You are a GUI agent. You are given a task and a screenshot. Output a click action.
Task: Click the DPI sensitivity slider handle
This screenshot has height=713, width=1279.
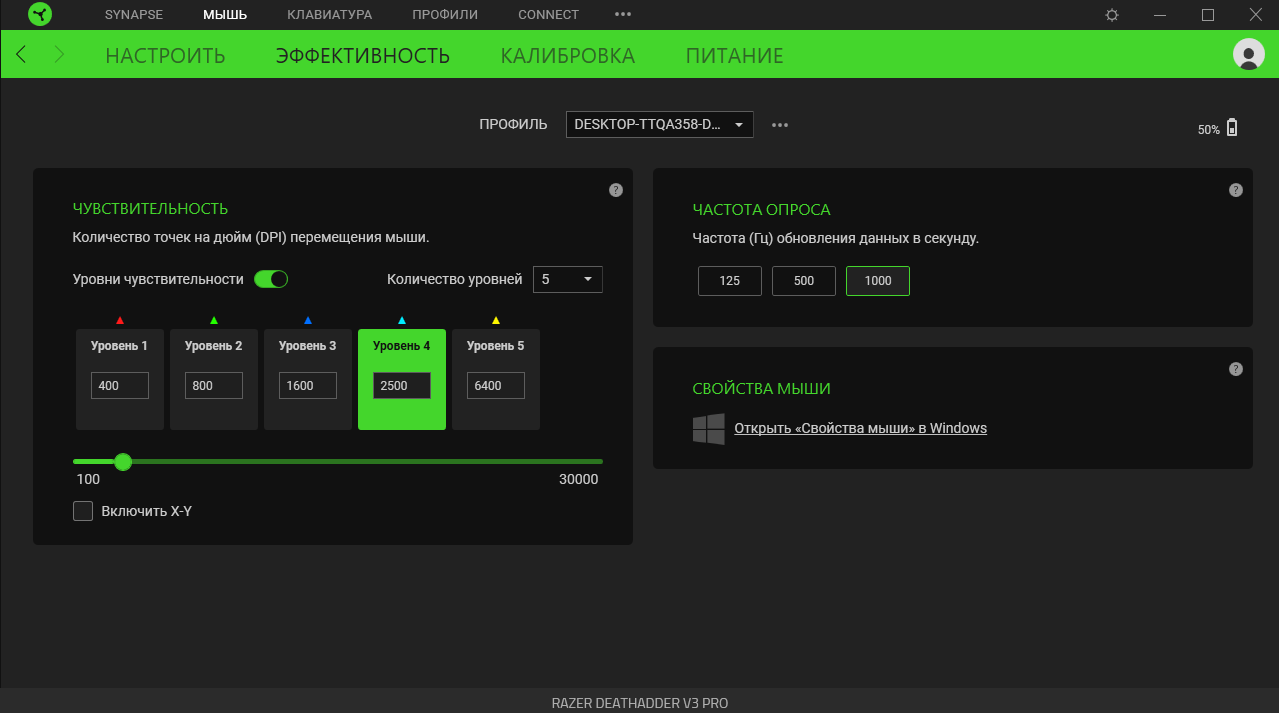[123, 461]
